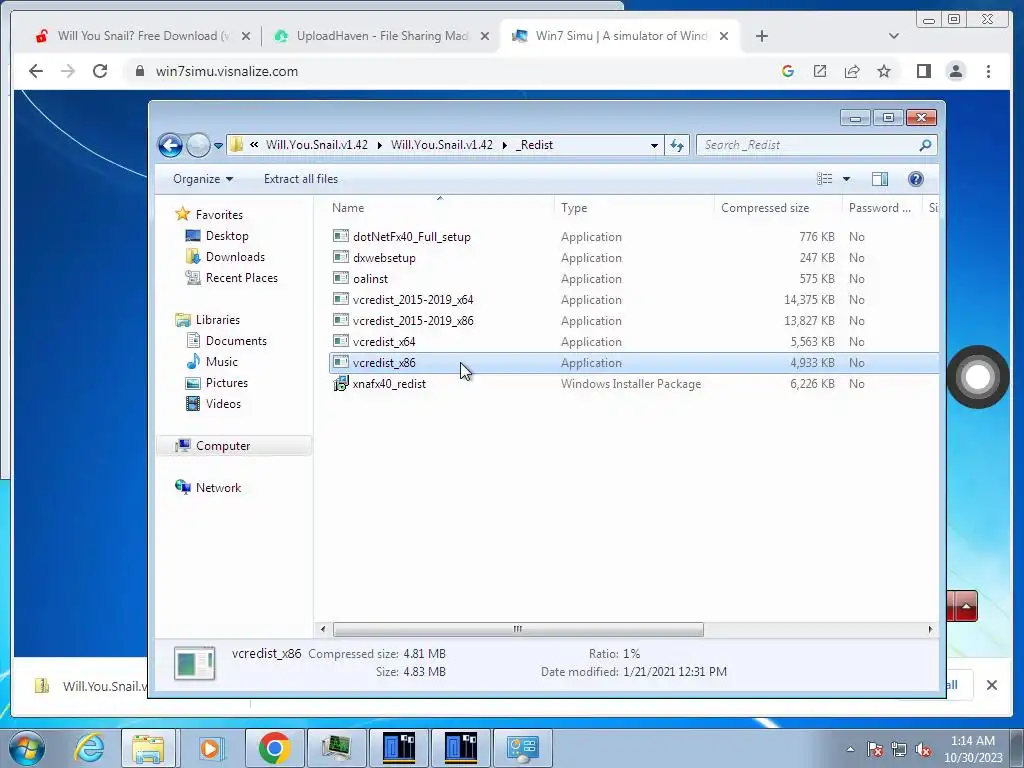Select the dxwebsetup file icon
The height and width of the screenshot is (768, 1024).
pos(341,257)
